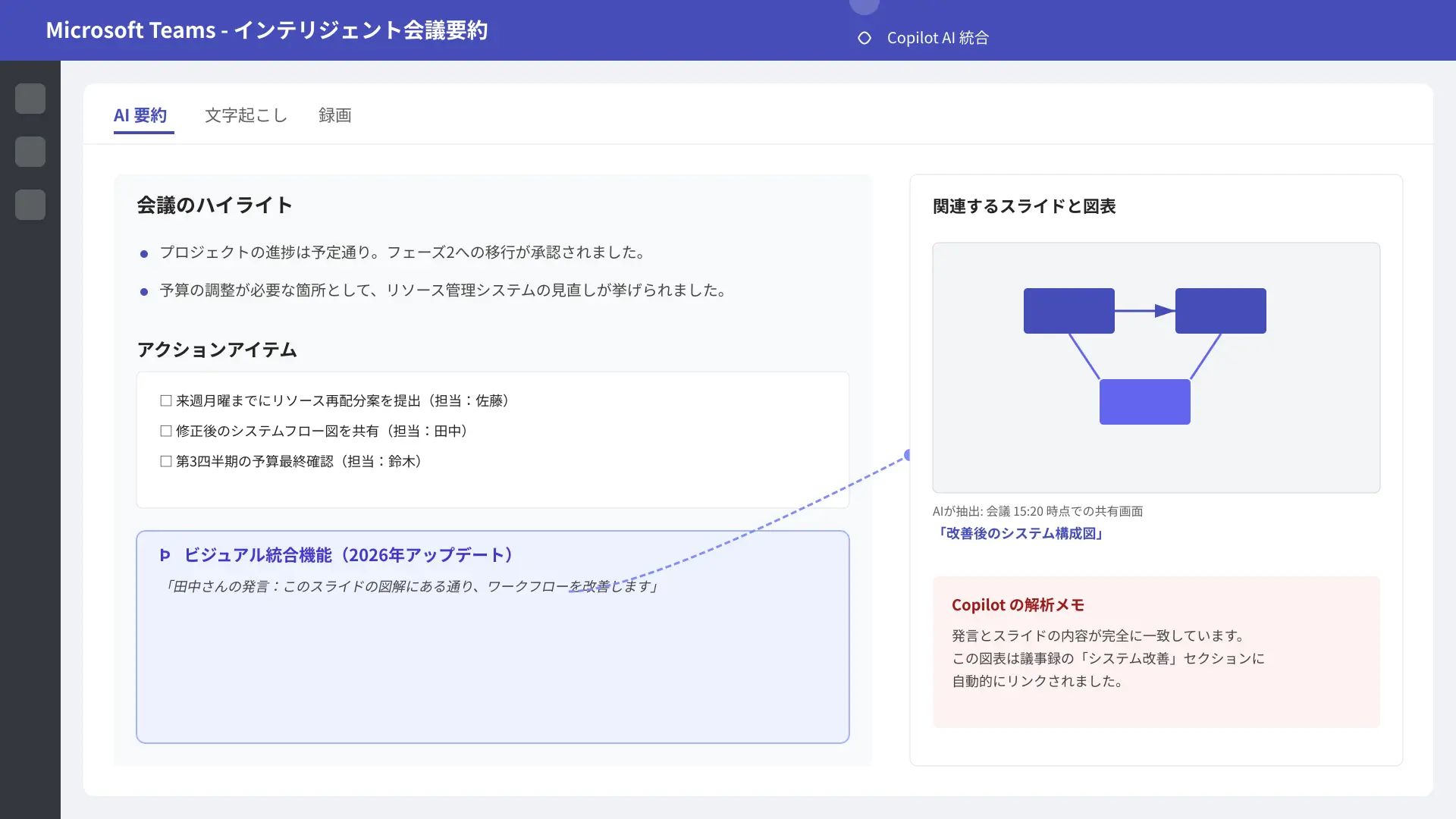Select the 会議のハイライト heading
The height and width of the screenshot is (819, 1456).
pyautogui.click(x=215, y=205)
